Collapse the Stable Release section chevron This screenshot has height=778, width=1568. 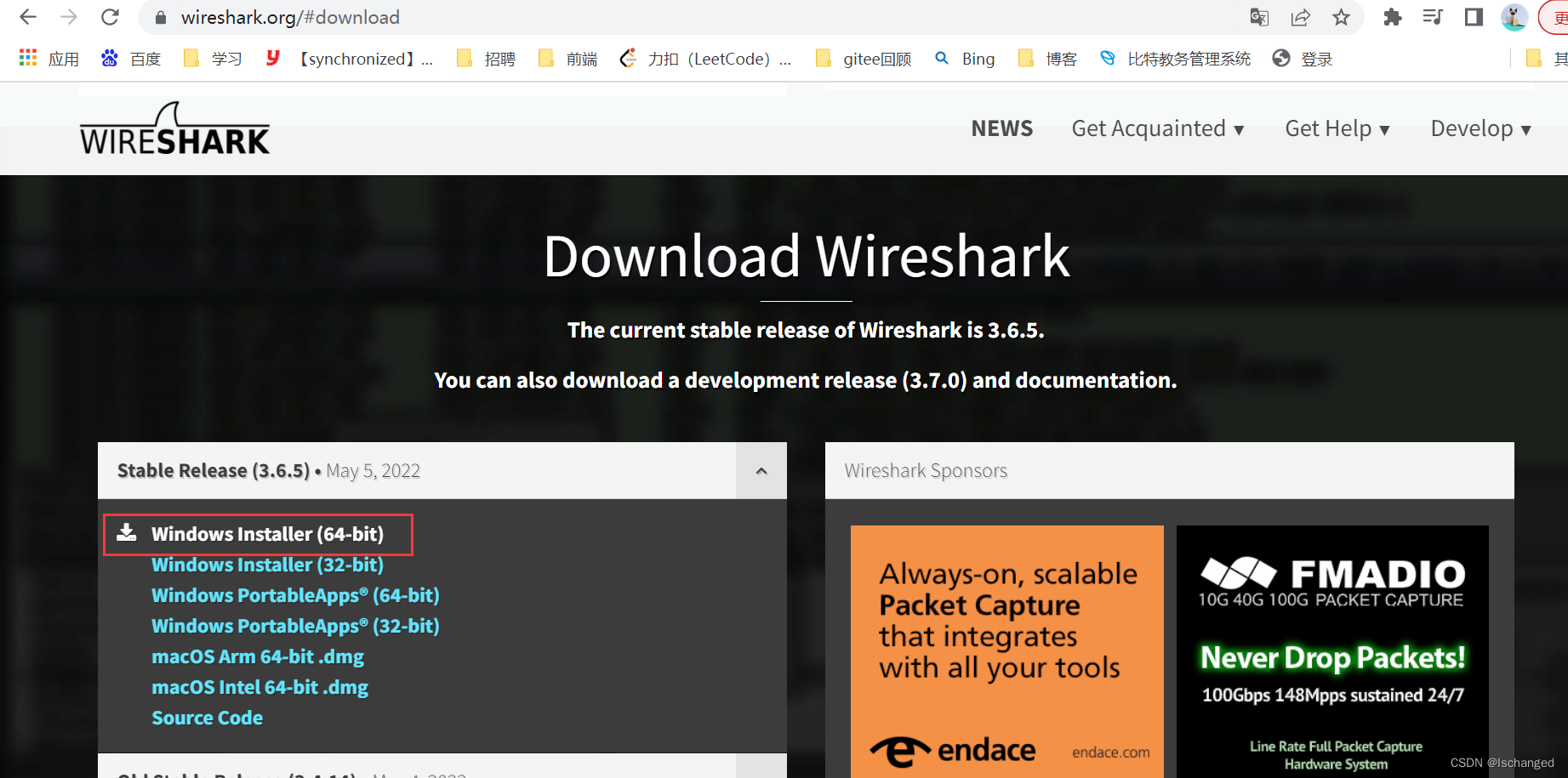point(761,470)
